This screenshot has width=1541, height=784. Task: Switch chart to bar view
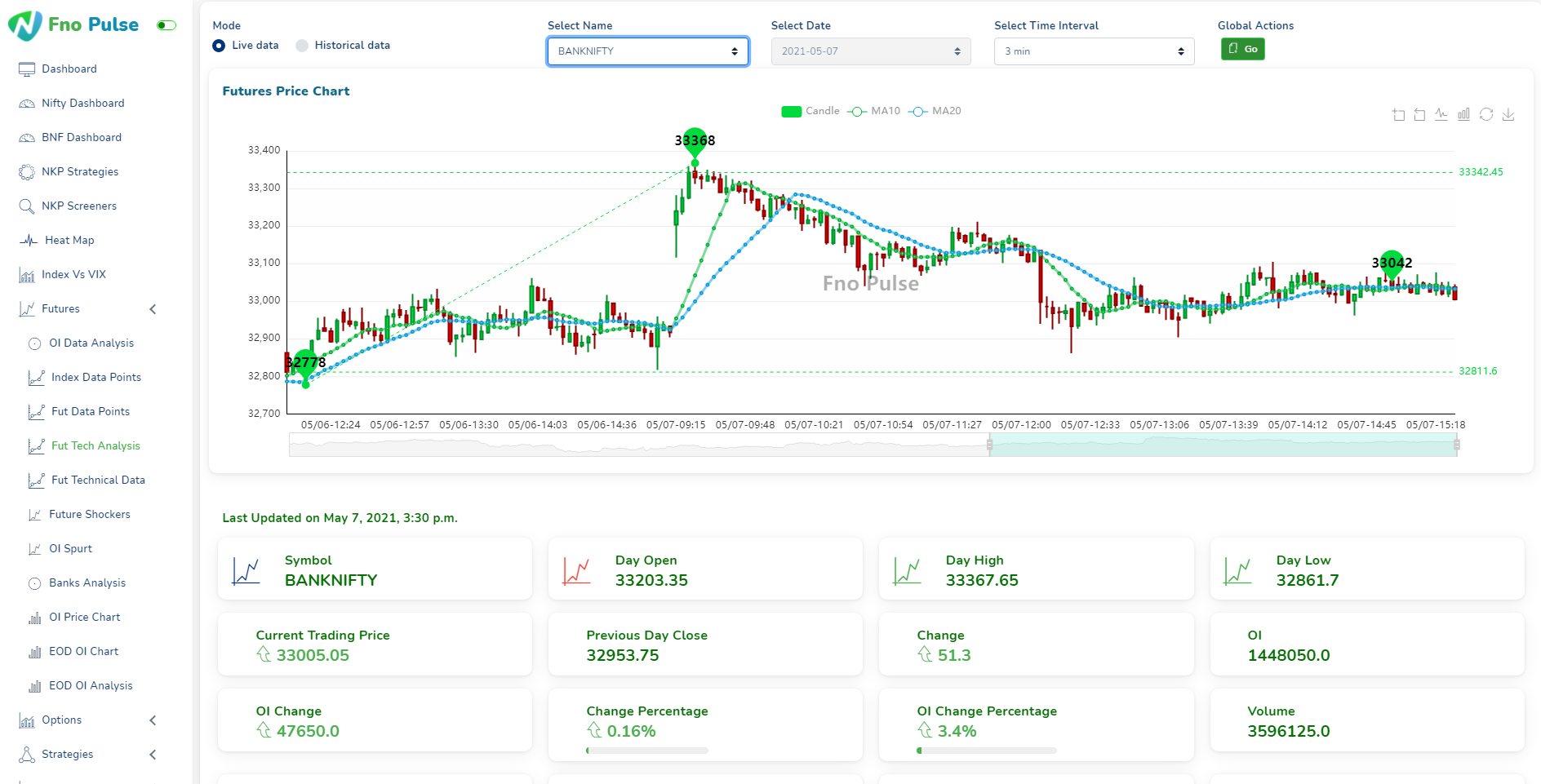point(1463,115)
